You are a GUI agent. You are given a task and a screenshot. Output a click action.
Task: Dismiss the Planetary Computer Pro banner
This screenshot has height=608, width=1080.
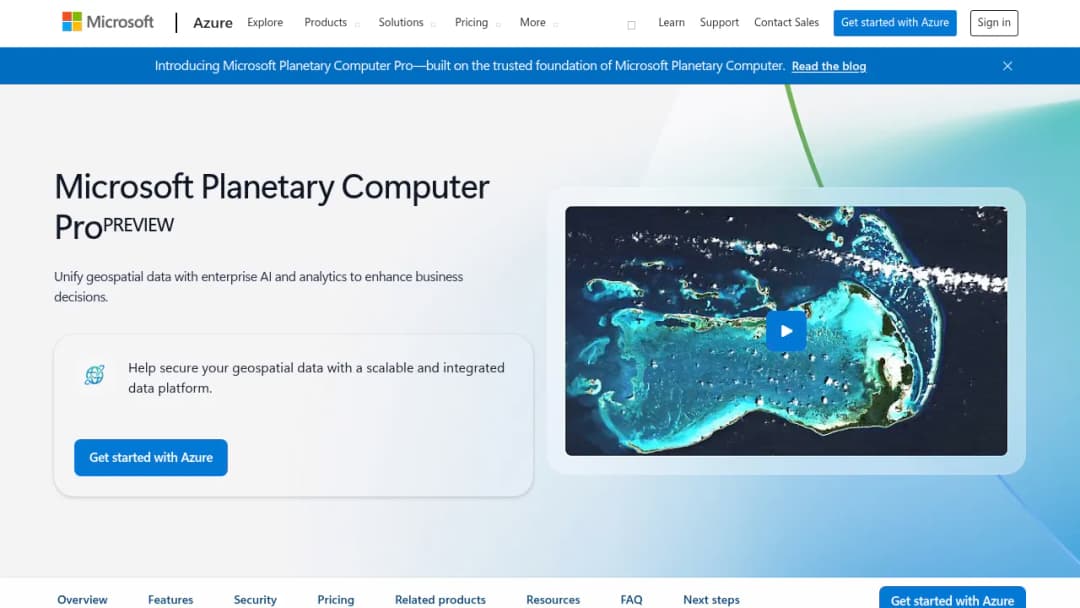click(x=1007, y=66)
